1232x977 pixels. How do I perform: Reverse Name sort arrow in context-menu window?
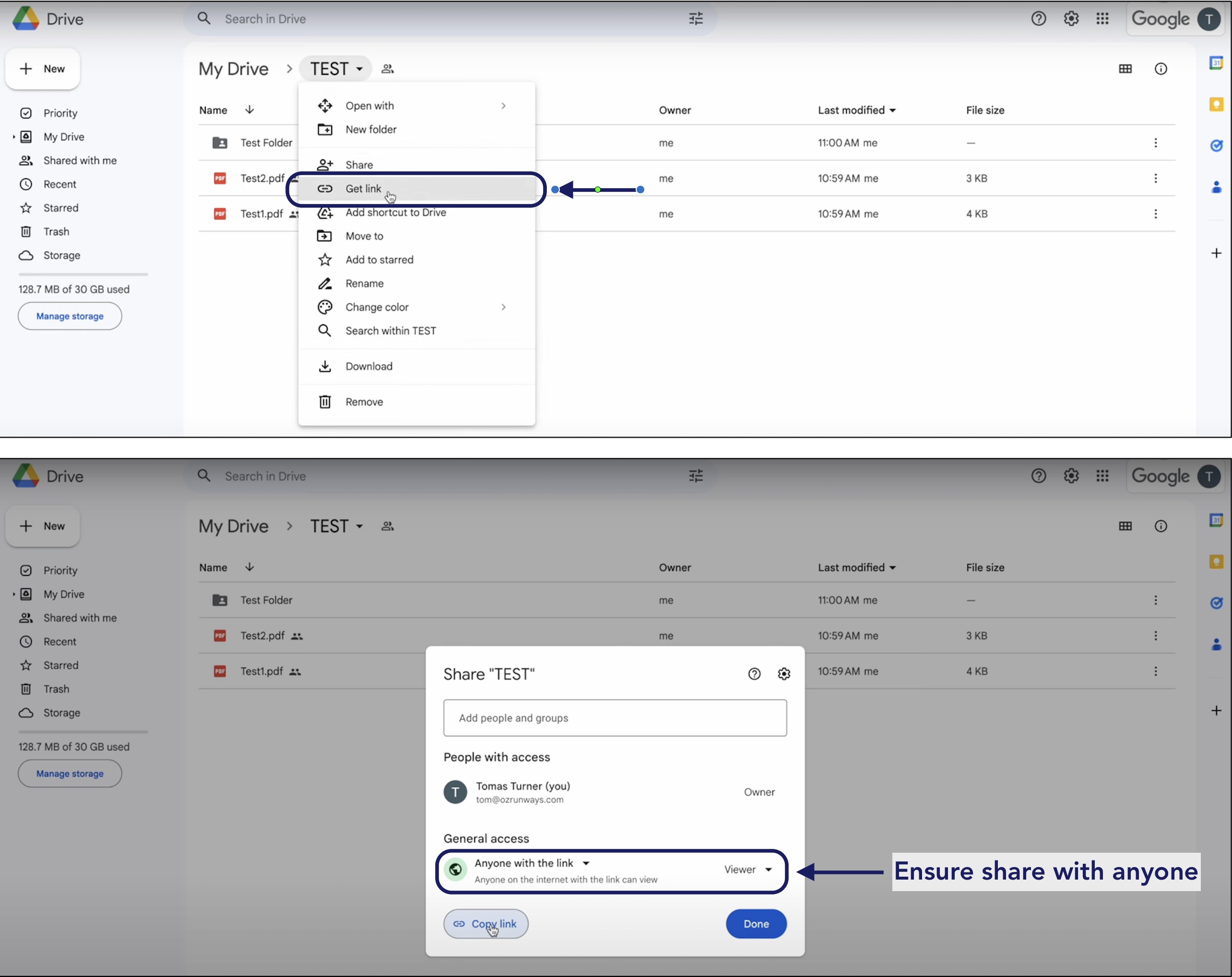tap(249, 110)
